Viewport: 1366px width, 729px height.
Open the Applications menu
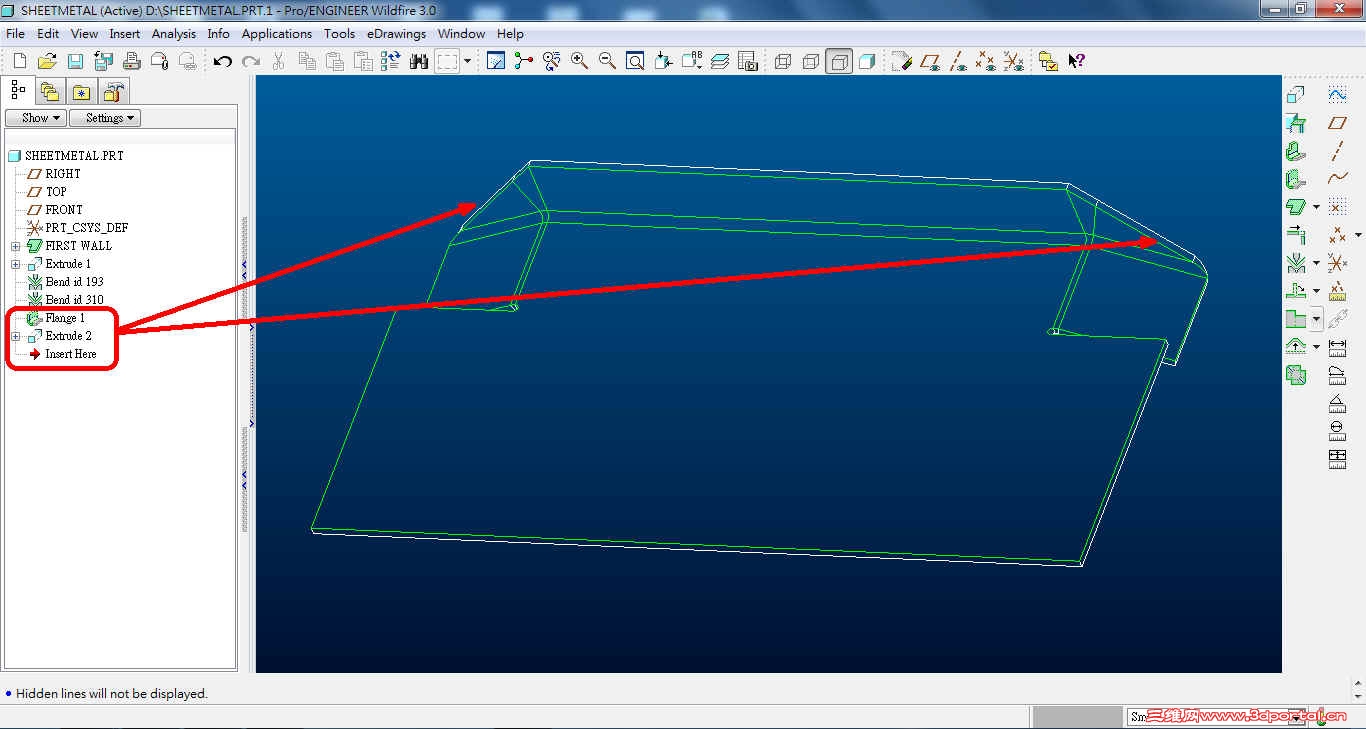(x=276, y=33)
